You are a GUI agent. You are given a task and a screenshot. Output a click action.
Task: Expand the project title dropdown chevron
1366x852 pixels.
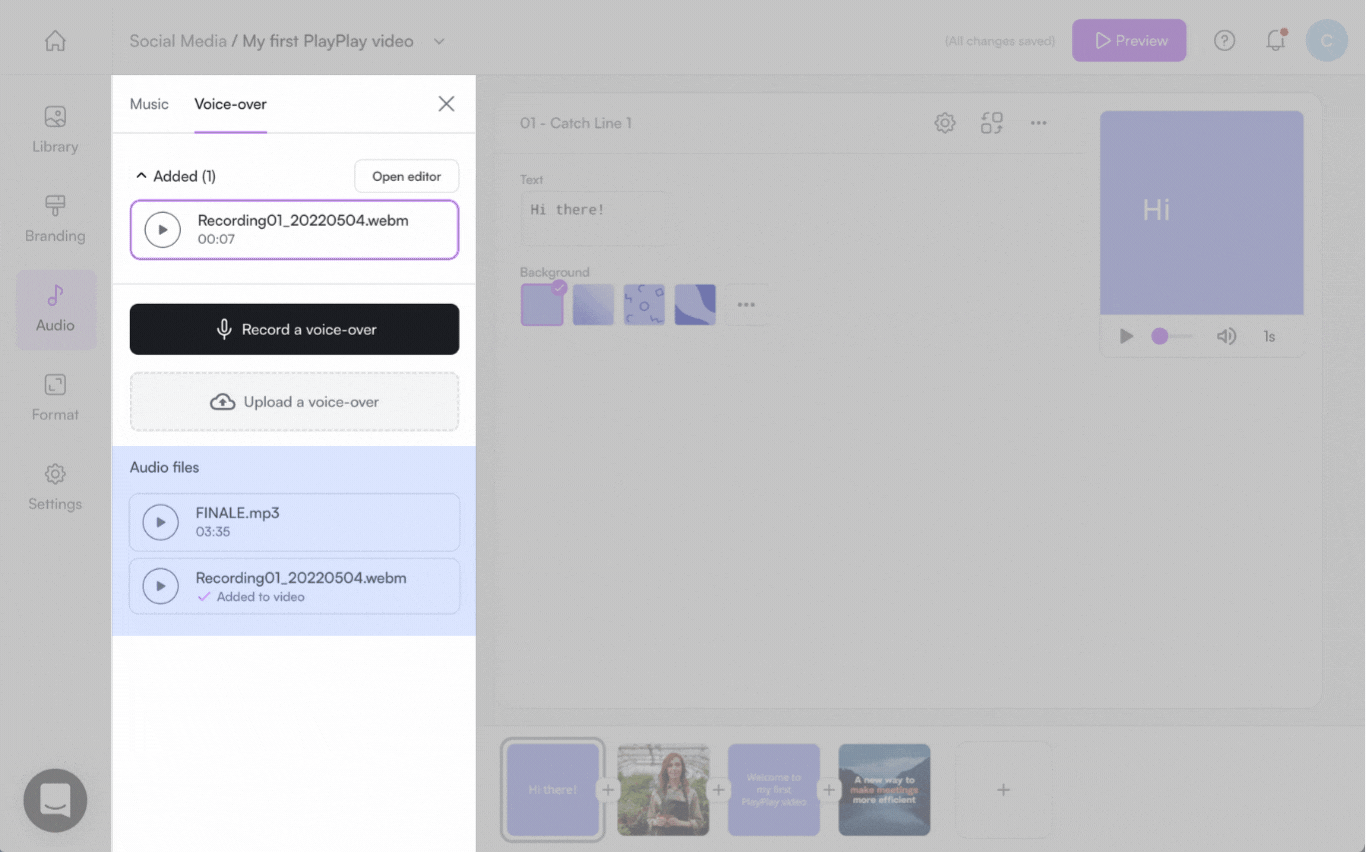[439, 41]
